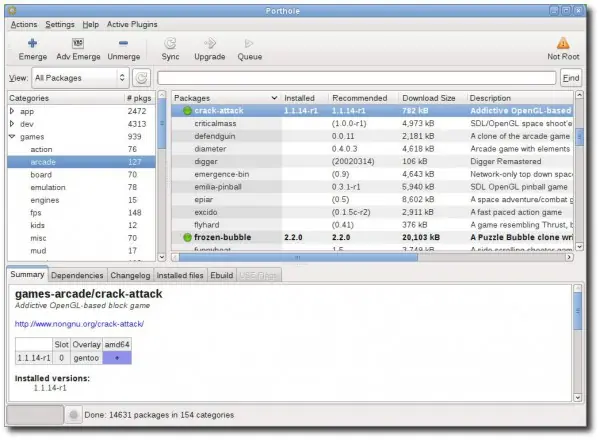Open the All Packages view dropdown

(78, 77)
